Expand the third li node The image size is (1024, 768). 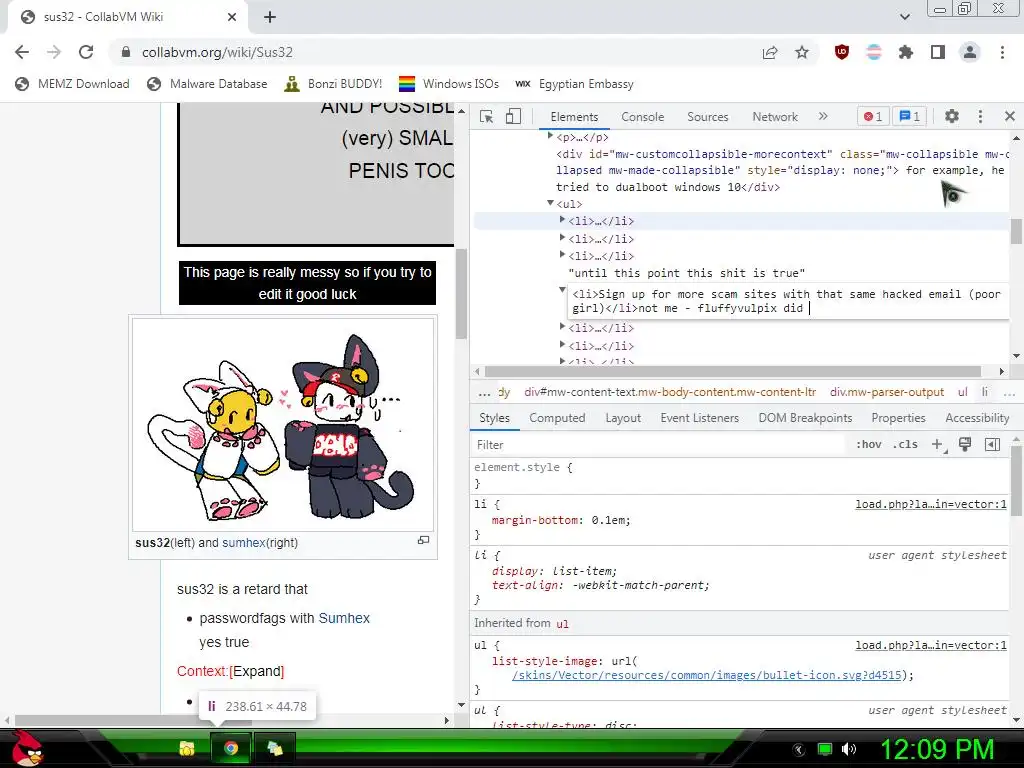point(562,255)
